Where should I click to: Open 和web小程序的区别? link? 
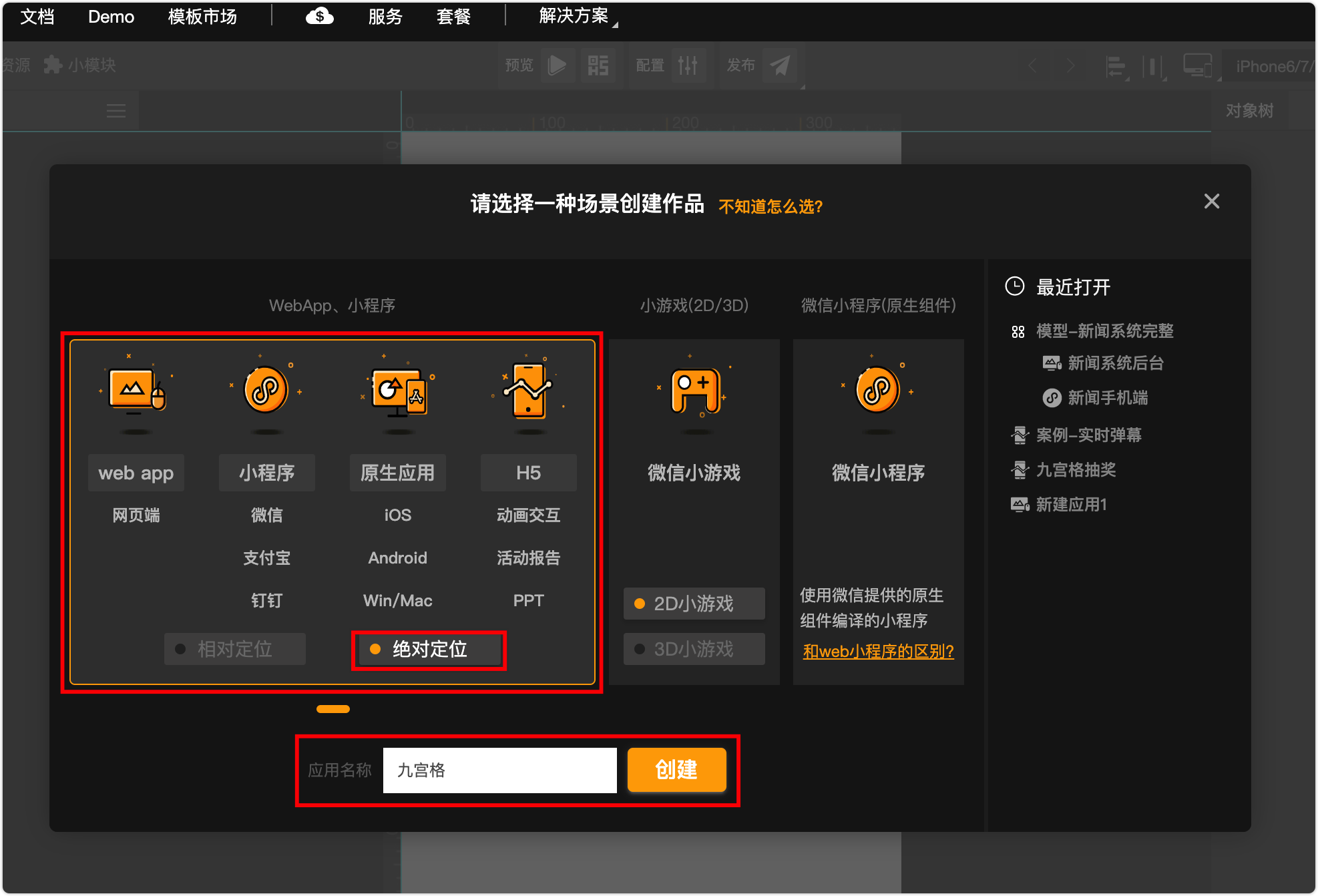[x=878, y=651]
